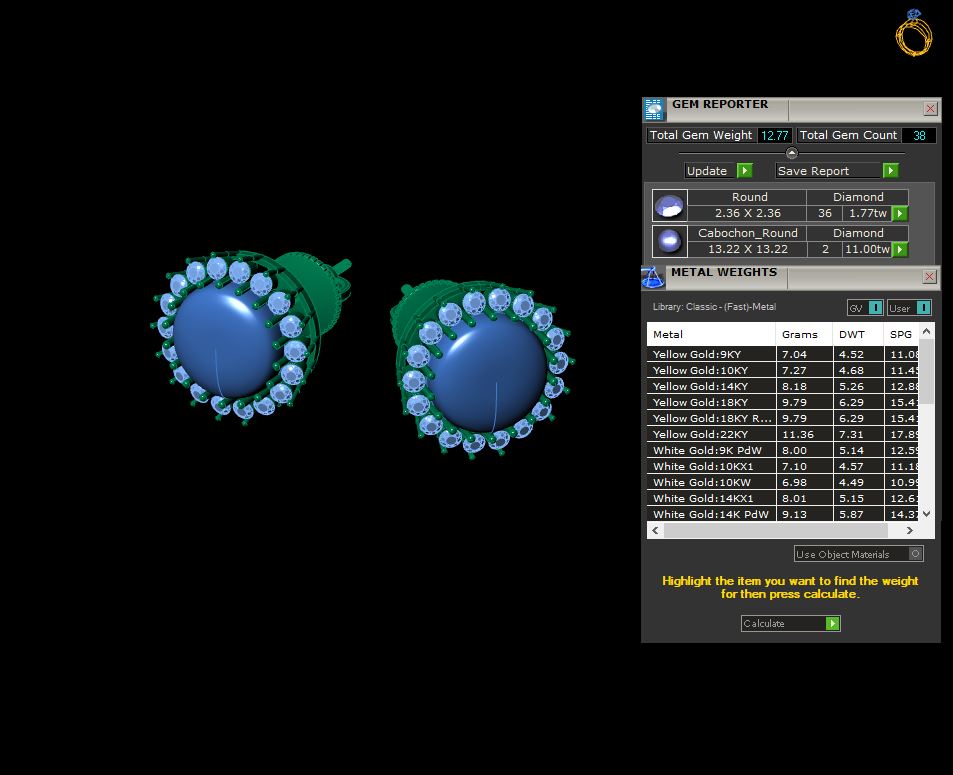The height and width of the screenshot is (775, 953).
Task: Click the Cabochon_Round gem icon
Action: point(670,241)
